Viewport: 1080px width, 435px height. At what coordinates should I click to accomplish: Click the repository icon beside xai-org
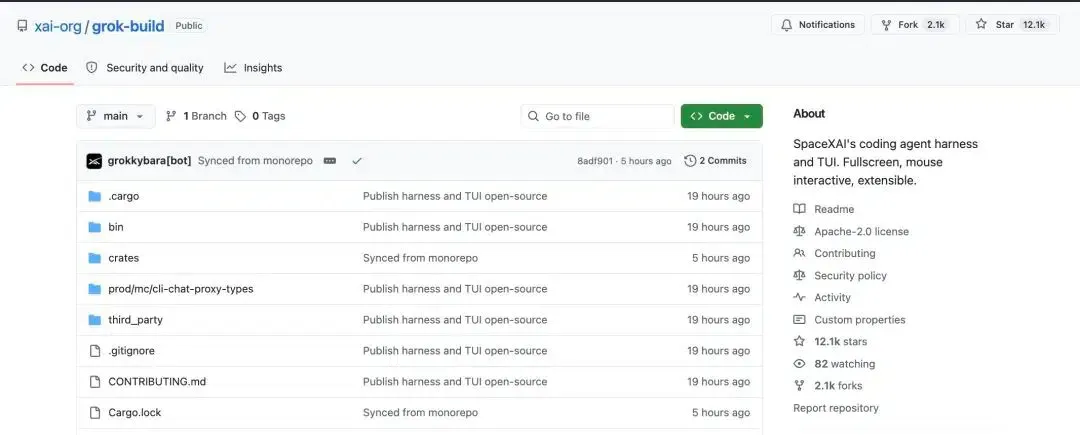pos(23,26)
